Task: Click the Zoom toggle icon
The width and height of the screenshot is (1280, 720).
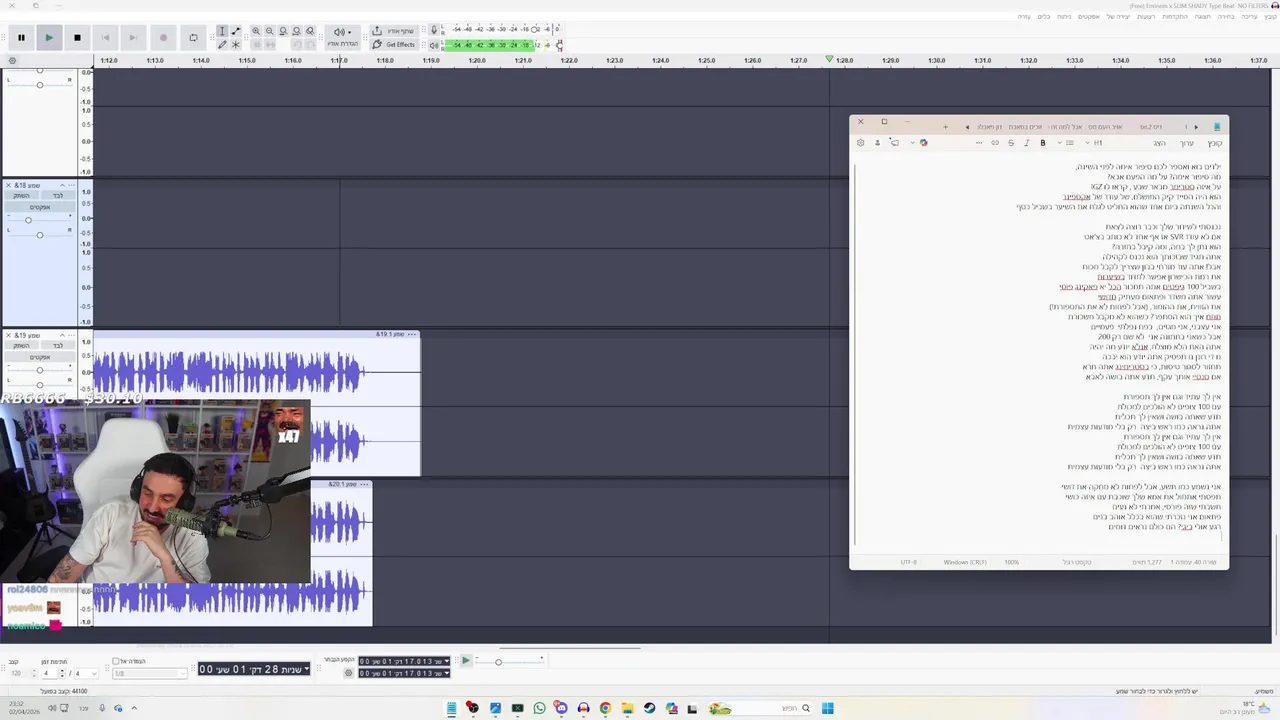Action: (x=310, y=31)
